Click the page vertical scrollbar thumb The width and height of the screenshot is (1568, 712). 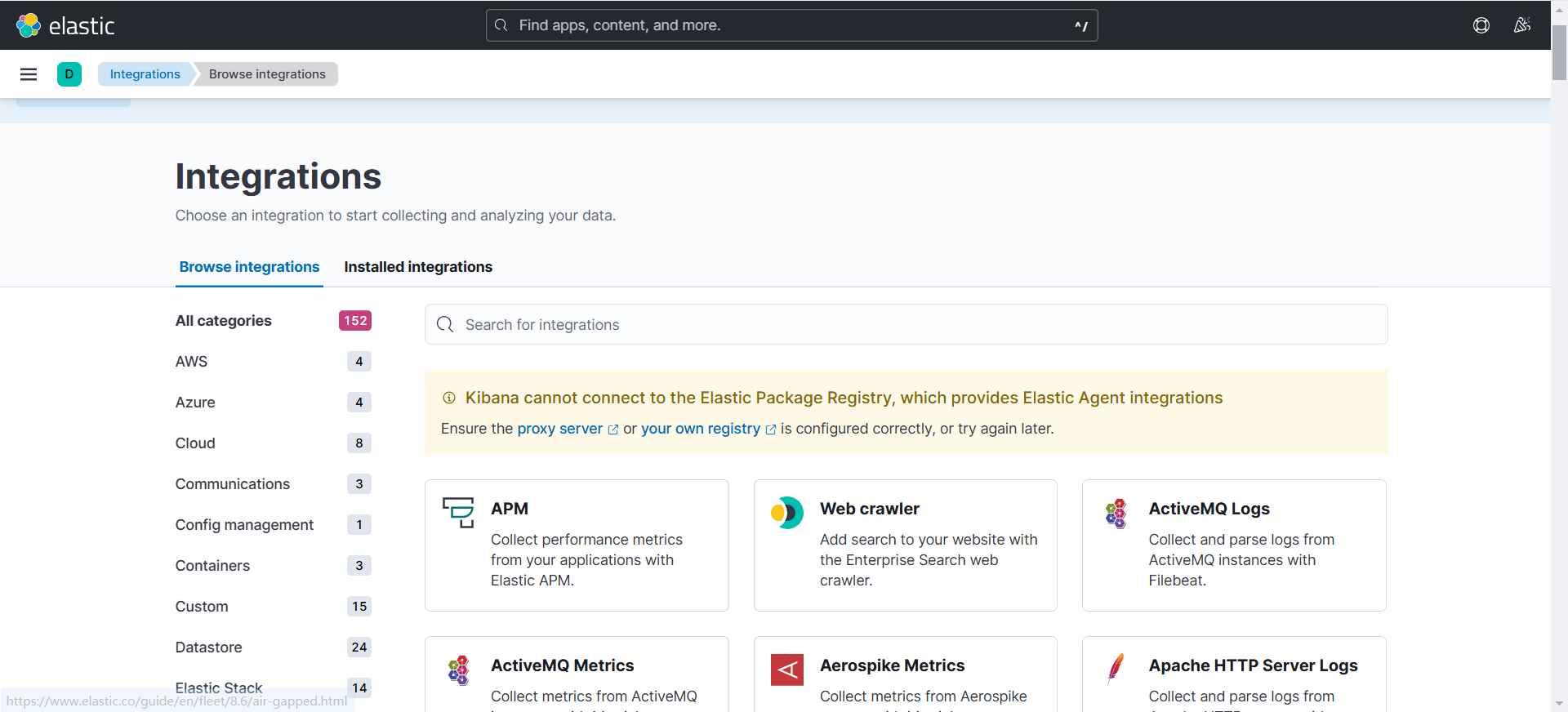pos(1559,53)
